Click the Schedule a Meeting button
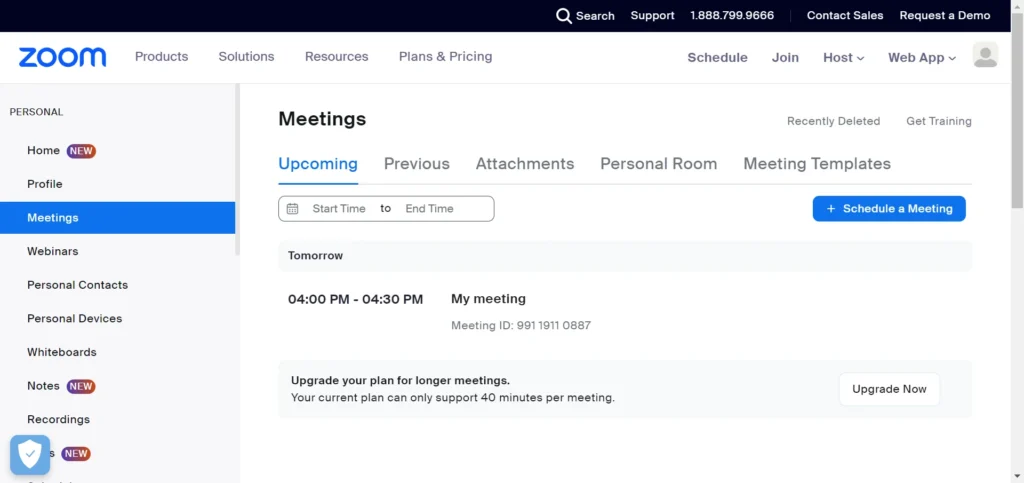1024x483 pixels. [x=889, y=209]
